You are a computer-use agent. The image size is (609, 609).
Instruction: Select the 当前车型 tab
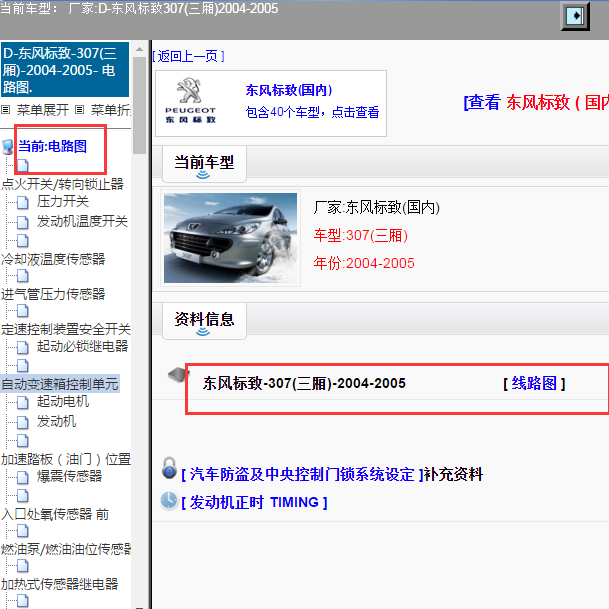tap(204, 164)
